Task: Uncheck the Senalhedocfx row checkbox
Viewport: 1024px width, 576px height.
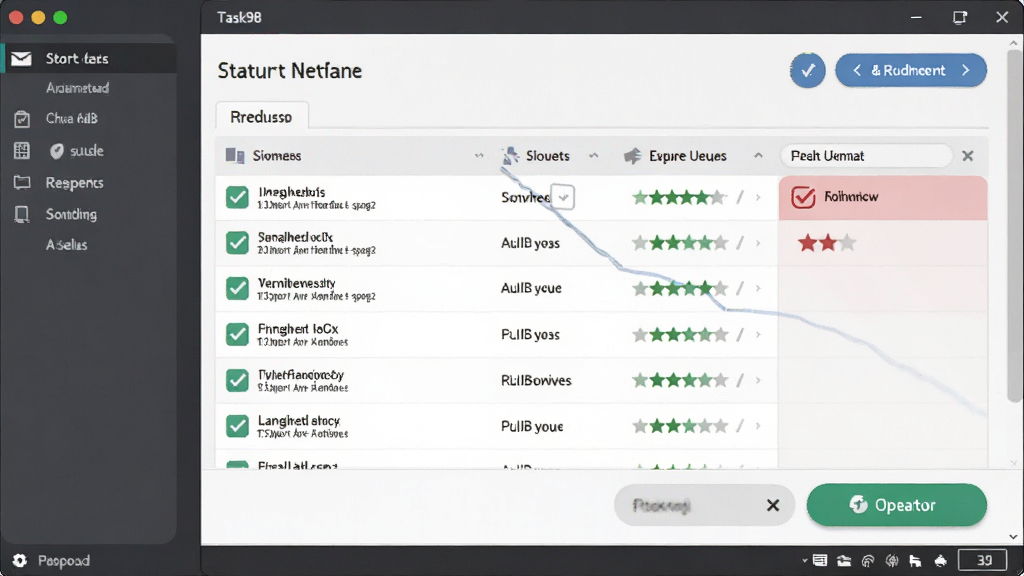Action: pos(237,243)
